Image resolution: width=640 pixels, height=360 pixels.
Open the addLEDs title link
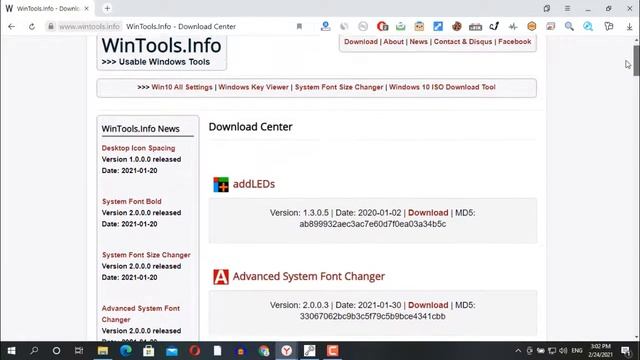[x=254, y=184]
